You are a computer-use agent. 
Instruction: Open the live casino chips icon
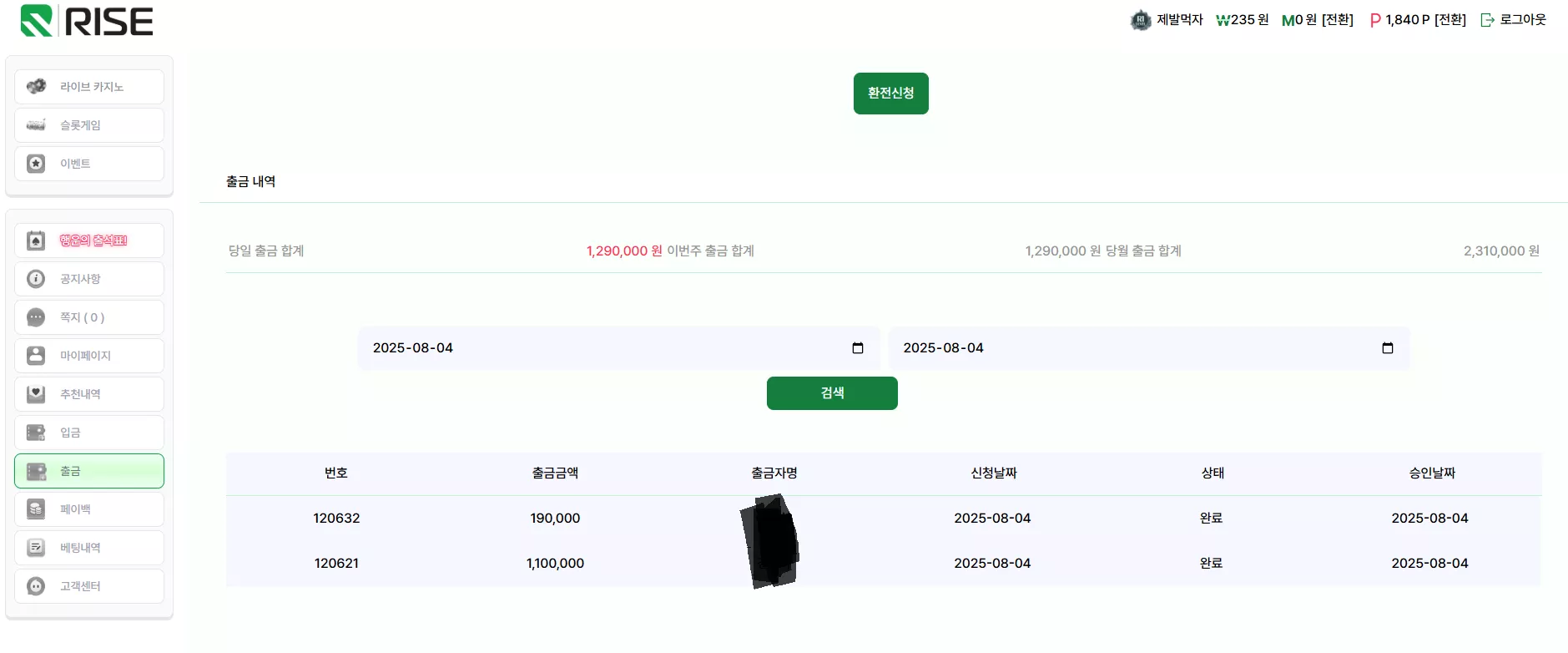coord(36,86)
